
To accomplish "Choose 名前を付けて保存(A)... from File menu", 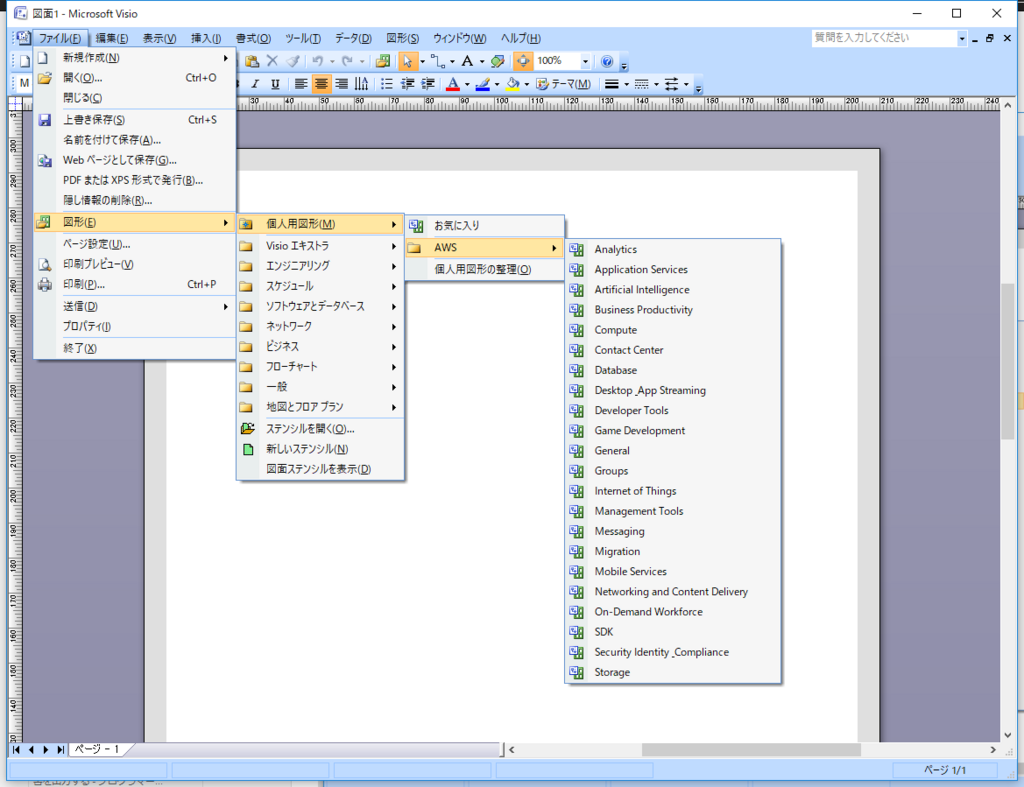I will [x=135, y=140].
